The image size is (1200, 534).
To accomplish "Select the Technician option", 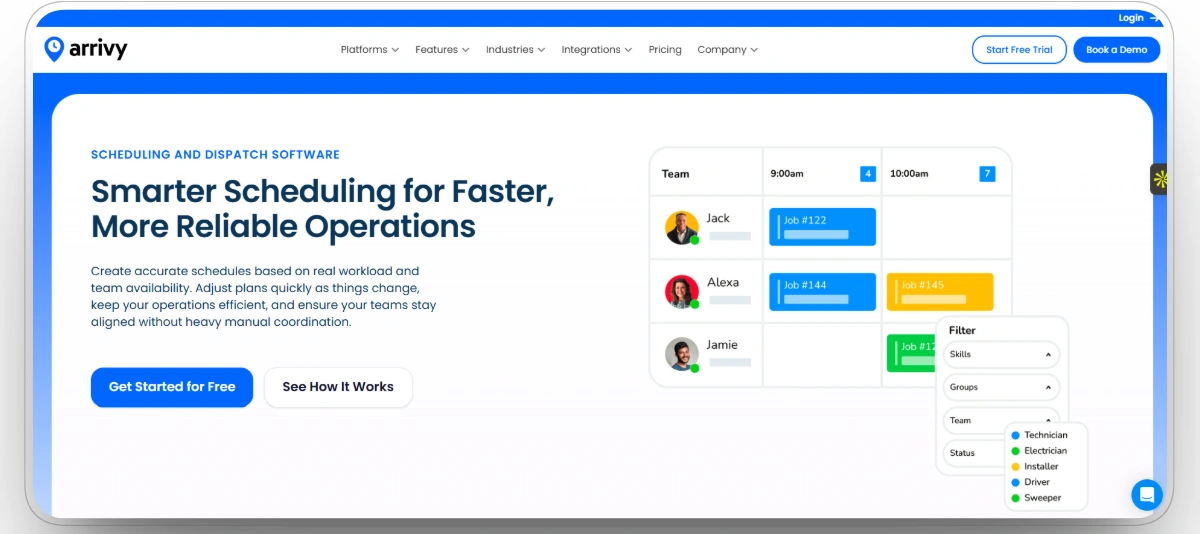I will (x=1039, y=435).
